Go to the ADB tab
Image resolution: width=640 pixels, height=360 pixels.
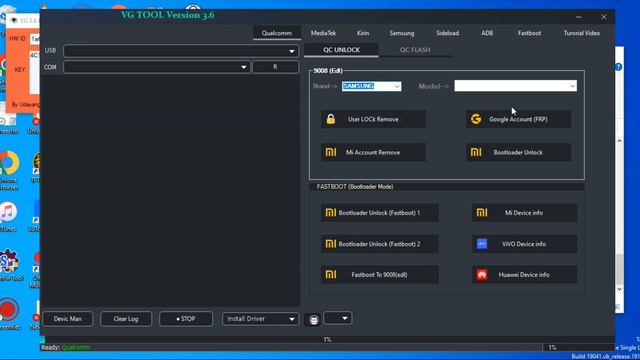tap(487, 33)
